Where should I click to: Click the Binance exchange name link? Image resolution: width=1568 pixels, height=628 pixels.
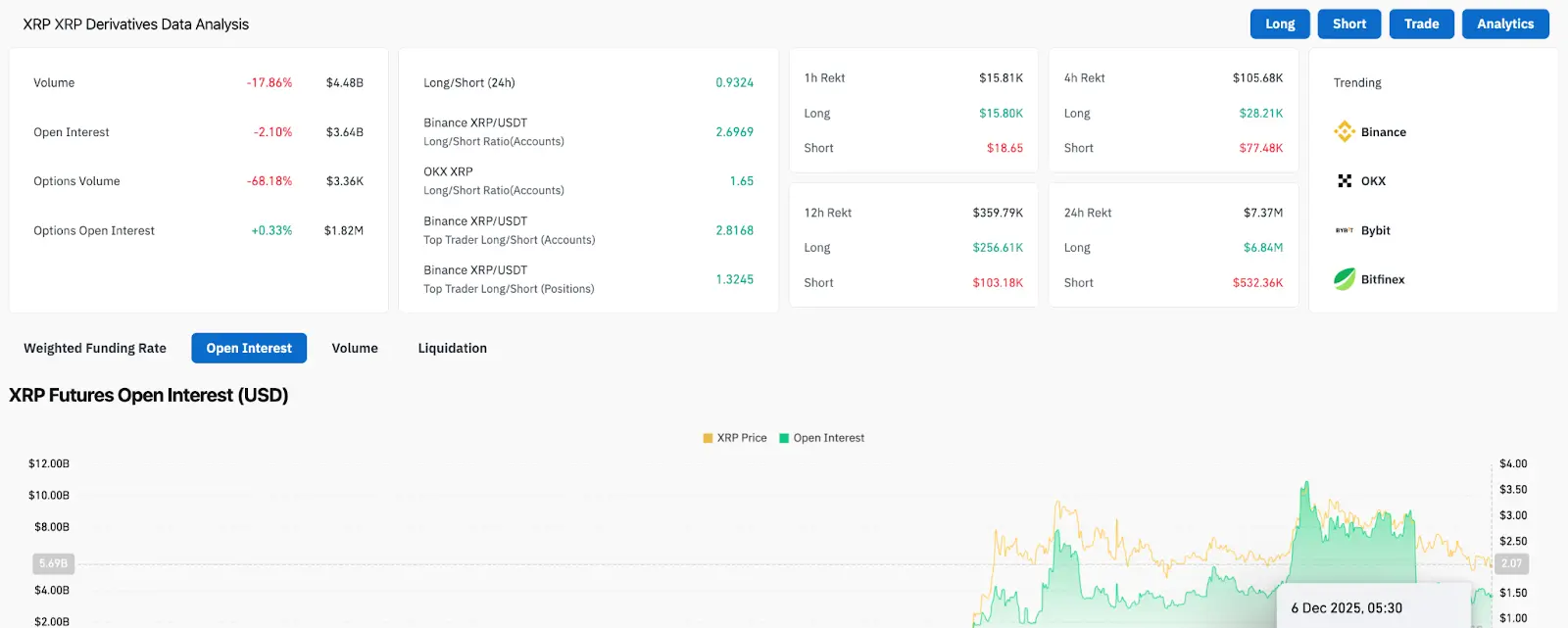pos(1383,132)
